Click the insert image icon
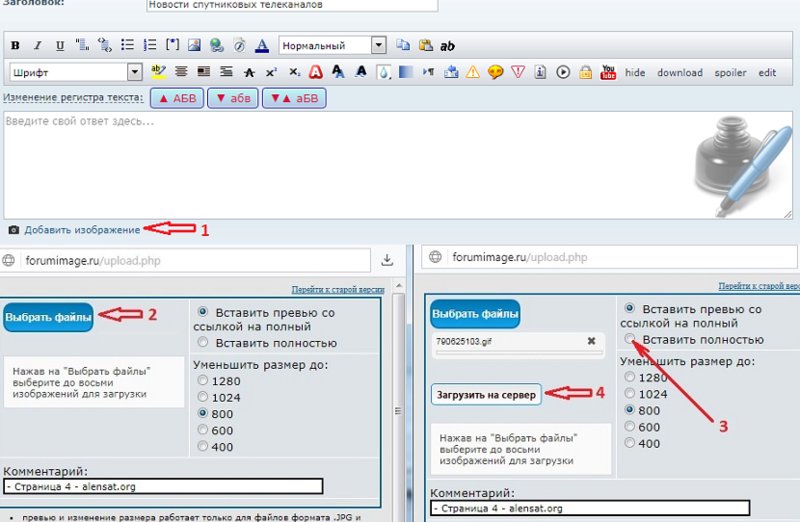 (194, 46)
